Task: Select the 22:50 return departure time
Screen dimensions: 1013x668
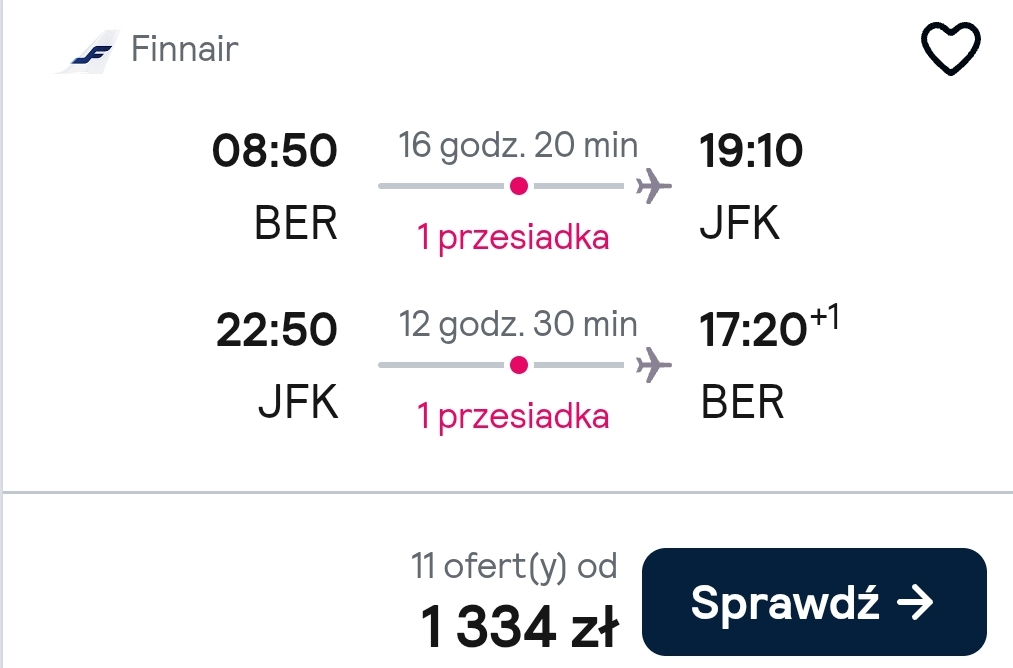Action: click(277, 329)
